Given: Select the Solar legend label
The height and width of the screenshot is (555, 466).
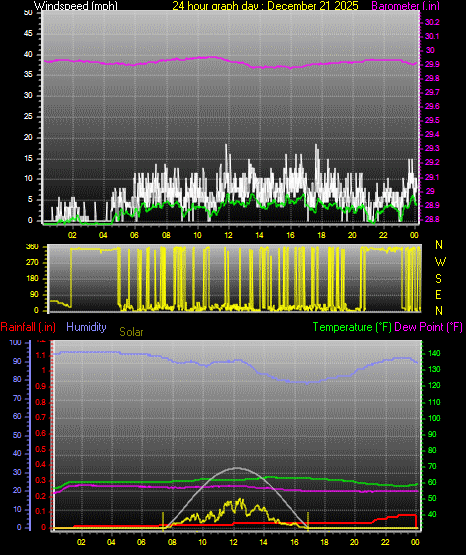Looking at the screenshot, I should (x=131, y=332).
